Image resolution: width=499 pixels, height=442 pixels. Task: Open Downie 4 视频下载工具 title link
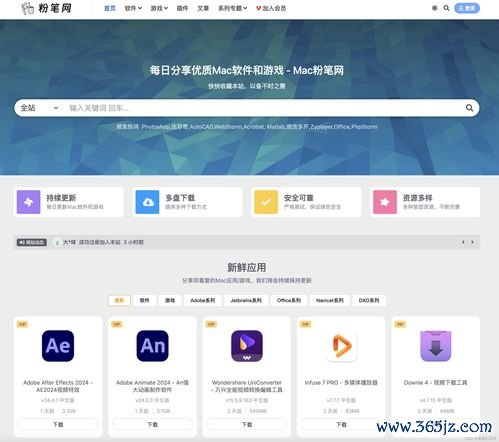(x=436, y=383)
